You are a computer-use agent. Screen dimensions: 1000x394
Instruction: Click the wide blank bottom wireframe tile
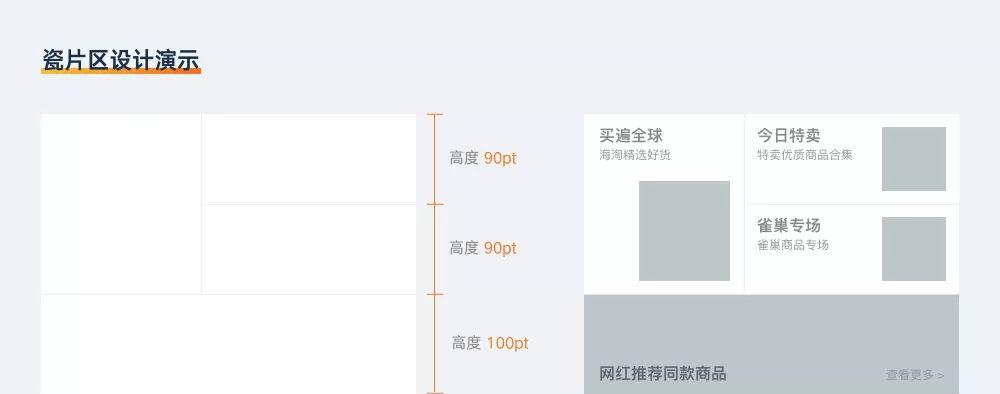coord(229,344)
